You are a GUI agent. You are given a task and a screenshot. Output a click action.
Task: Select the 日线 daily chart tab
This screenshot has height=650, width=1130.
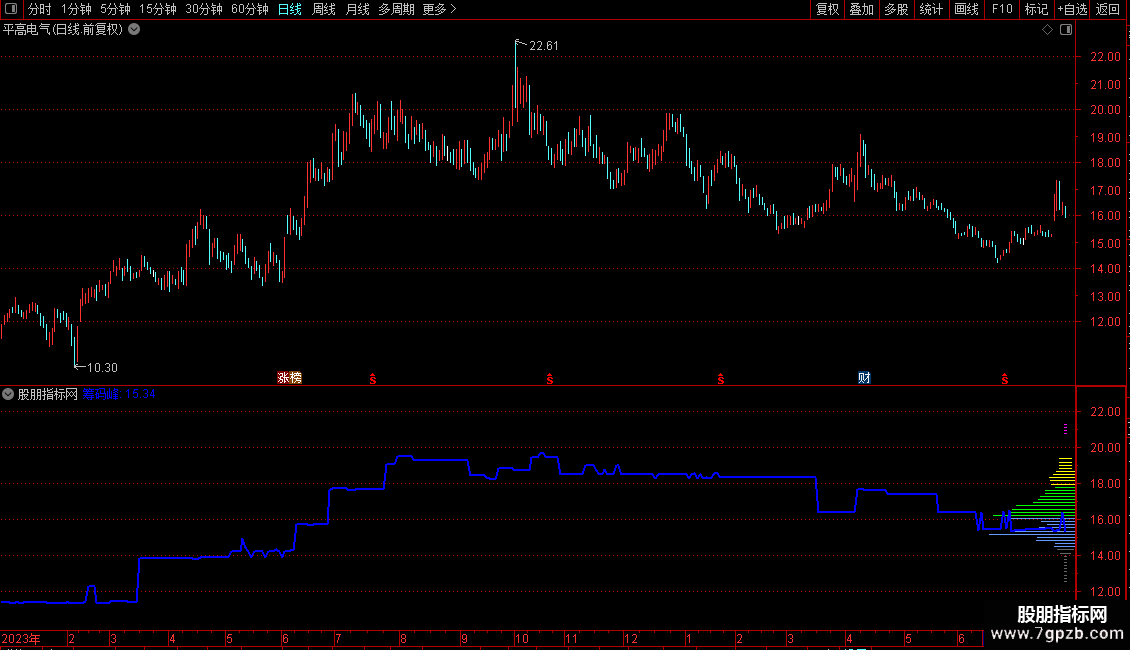tap(290, 9)
